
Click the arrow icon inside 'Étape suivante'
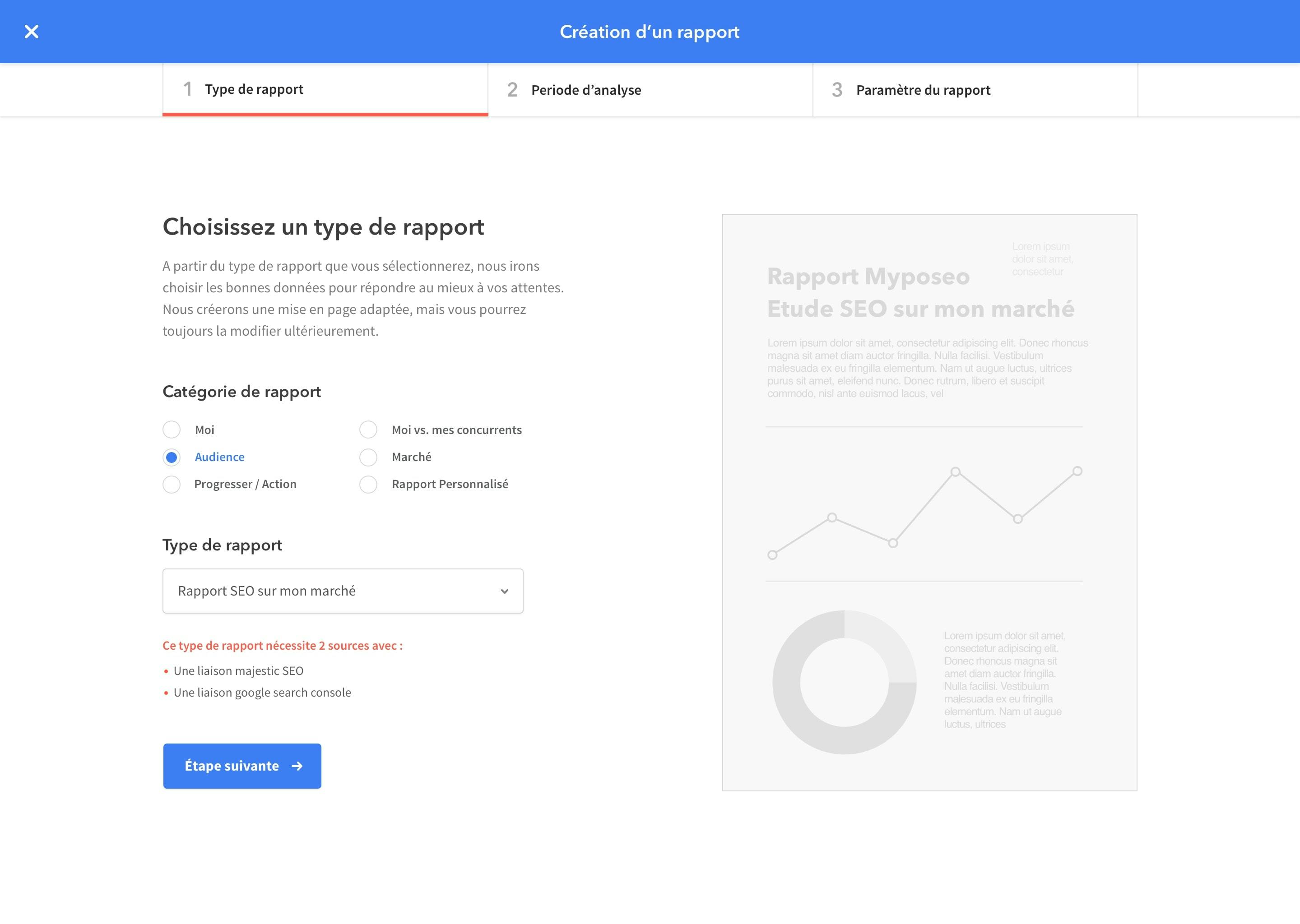tap(297, 767)
